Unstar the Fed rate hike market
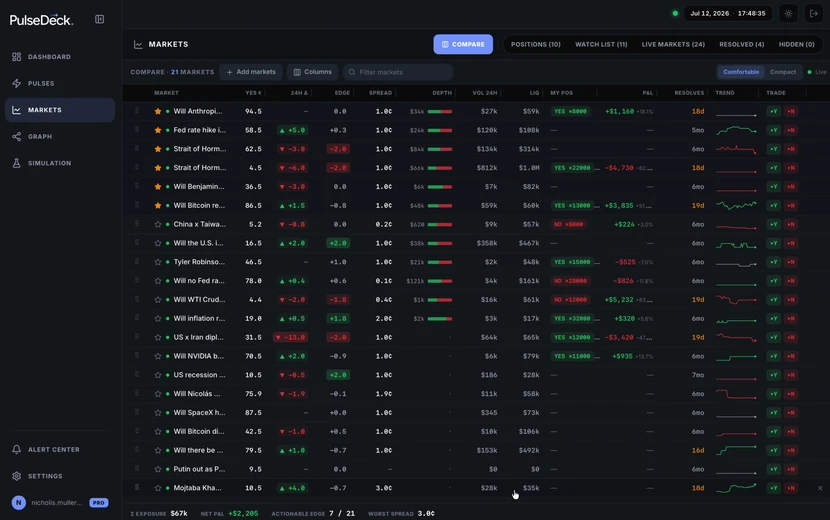 pyautogui.click(x=158, y=130)
